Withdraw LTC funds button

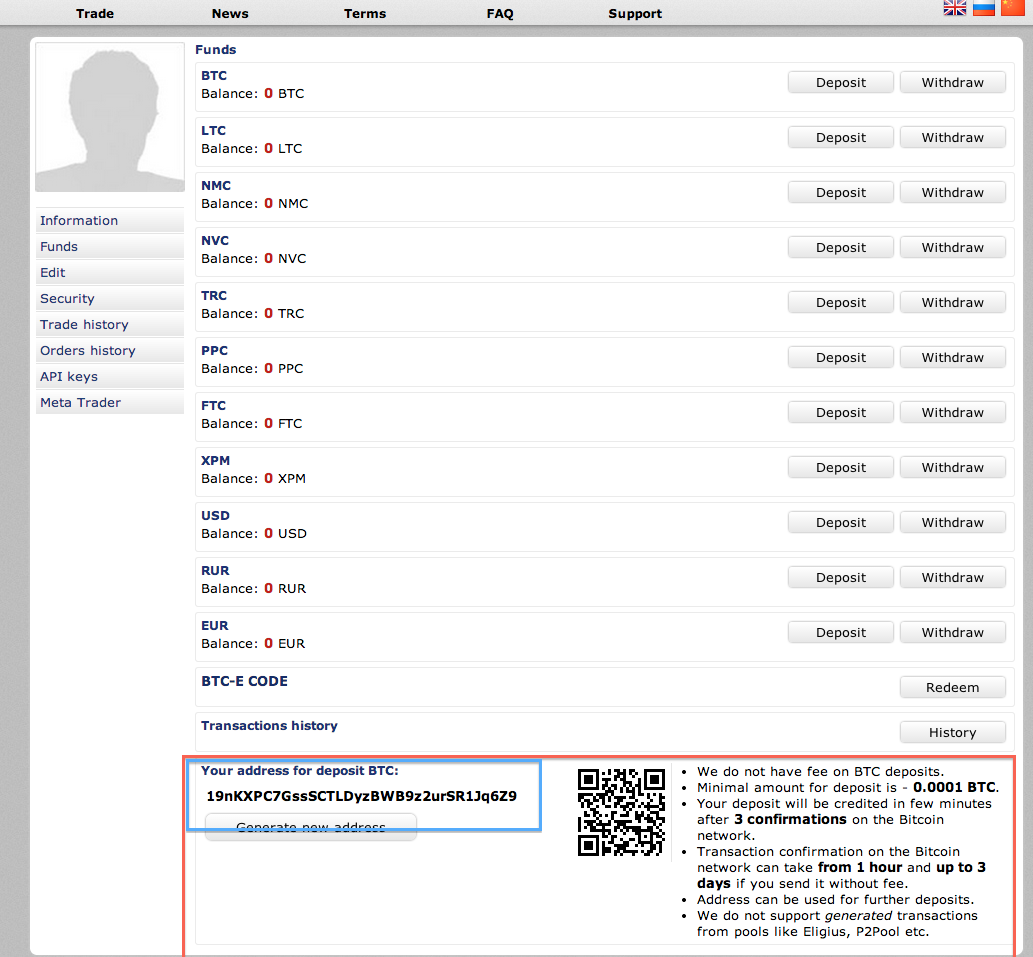[x=952, y=138]
